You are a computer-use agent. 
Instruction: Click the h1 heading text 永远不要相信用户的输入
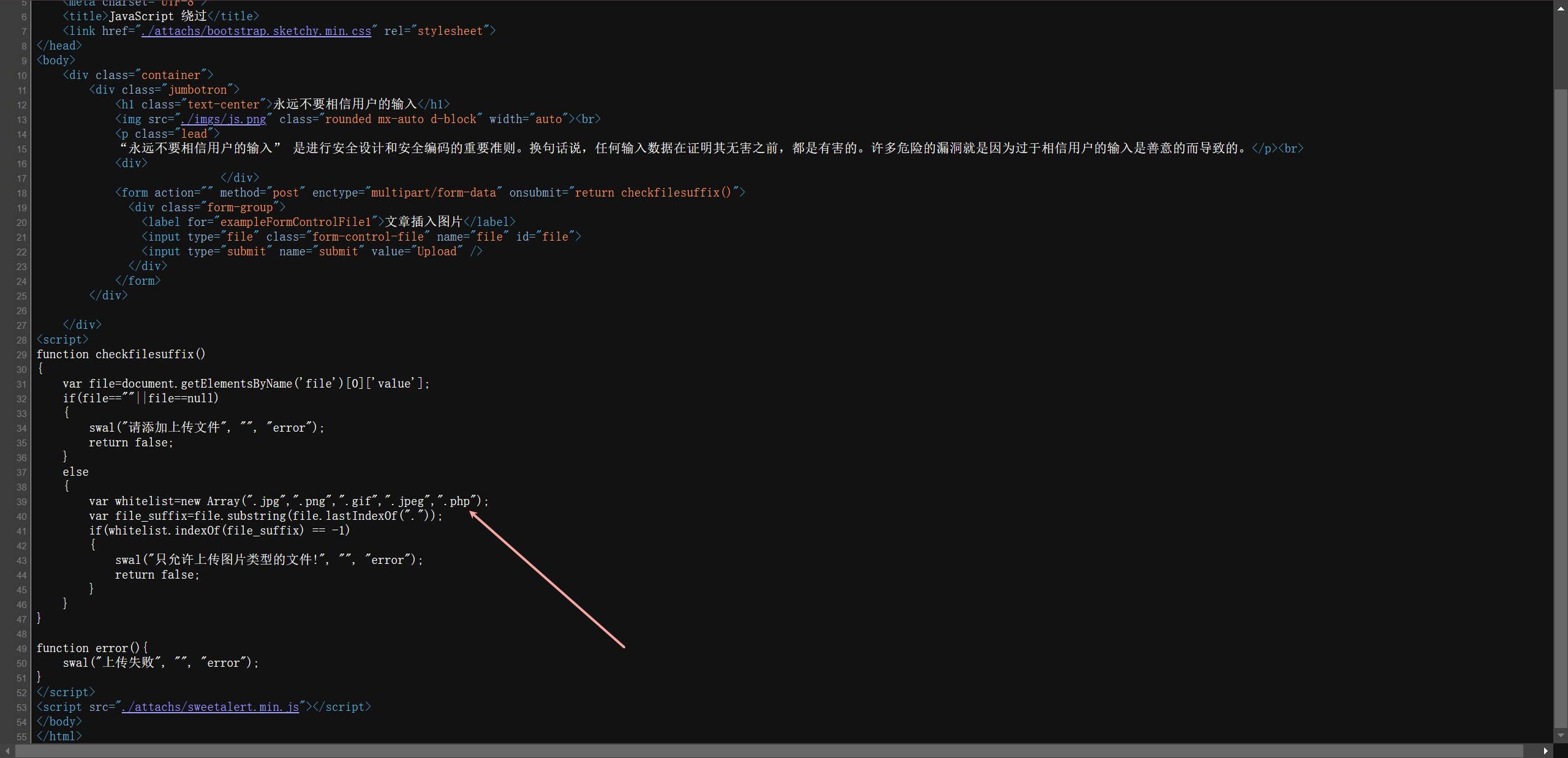[344, 105]
